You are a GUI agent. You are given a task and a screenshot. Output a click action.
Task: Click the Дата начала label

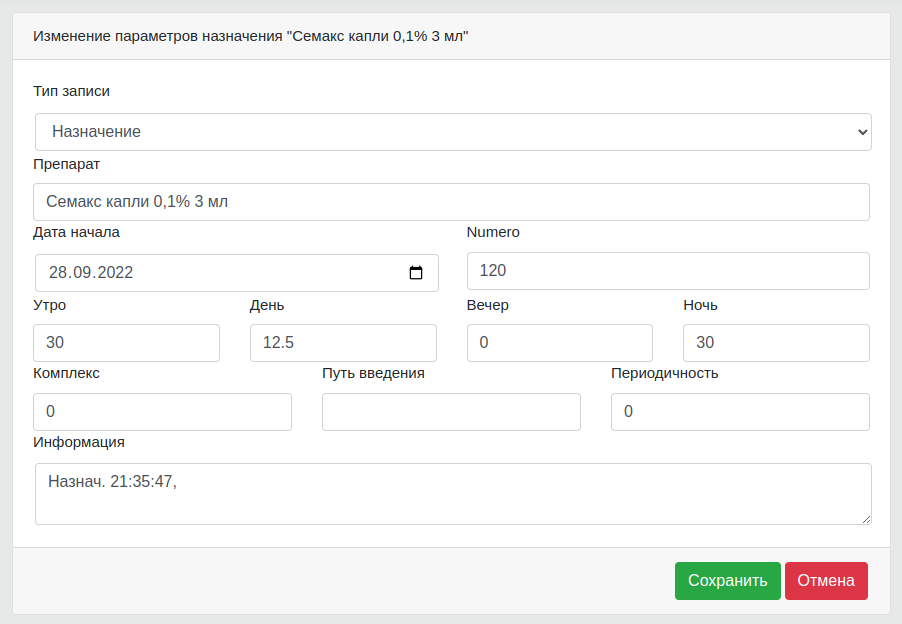77,232
